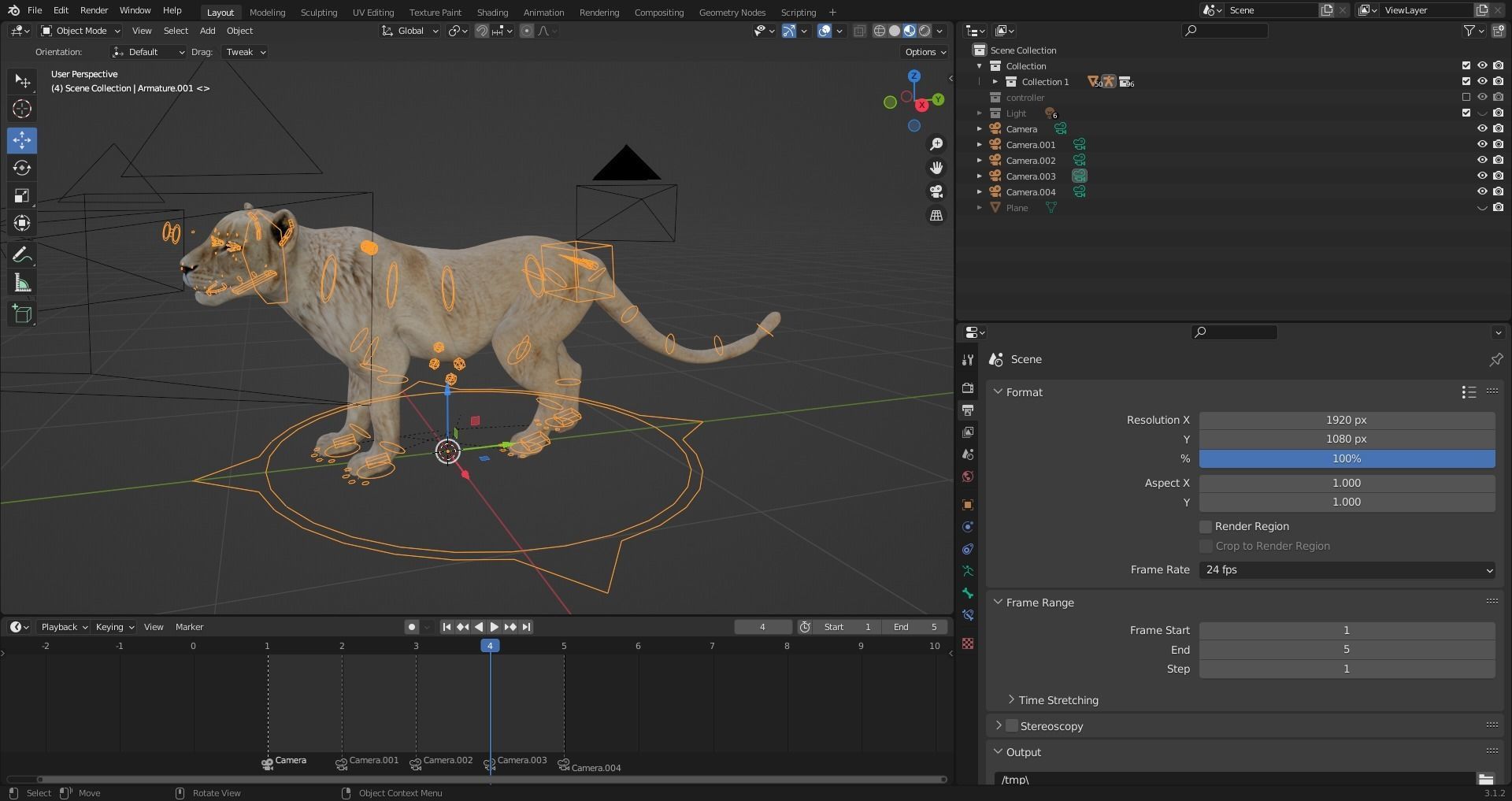The width and height of the screenshot is (1512, 801).
Task: Pin the Scene properties panel
Action: coord(1495,359)
